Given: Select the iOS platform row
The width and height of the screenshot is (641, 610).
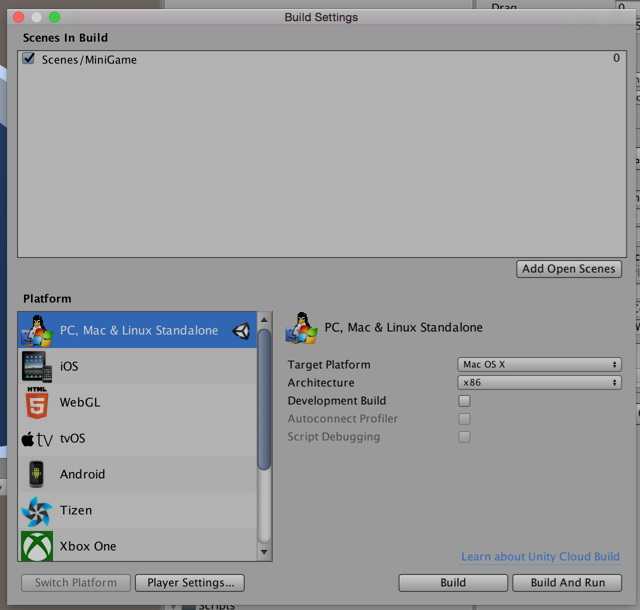Looking at the screenshot, I should pos(137,366).
